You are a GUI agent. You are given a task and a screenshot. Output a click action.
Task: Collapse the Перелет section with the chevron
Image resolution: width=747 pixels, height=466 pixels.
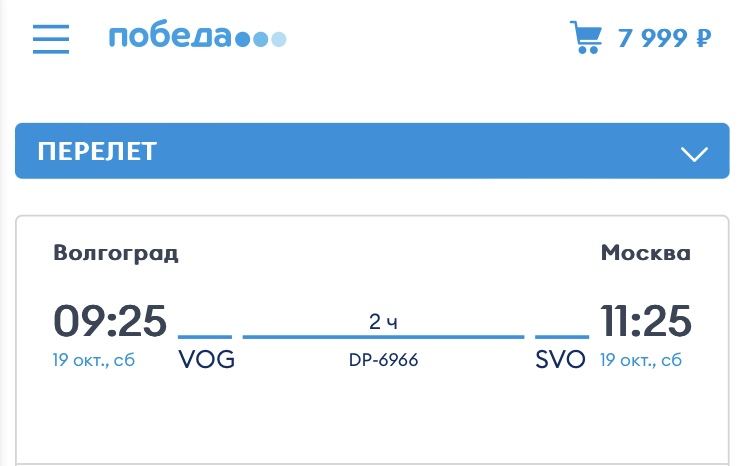coord(693,153)
